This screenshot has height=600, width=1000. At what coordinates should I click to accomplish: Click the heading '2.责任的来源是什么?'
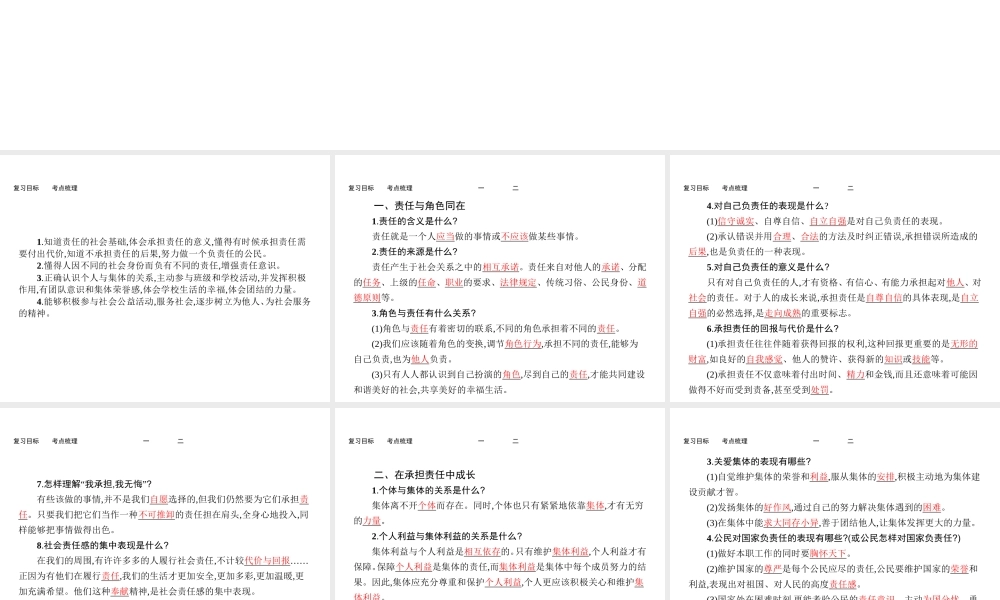(x=415, y=252)
